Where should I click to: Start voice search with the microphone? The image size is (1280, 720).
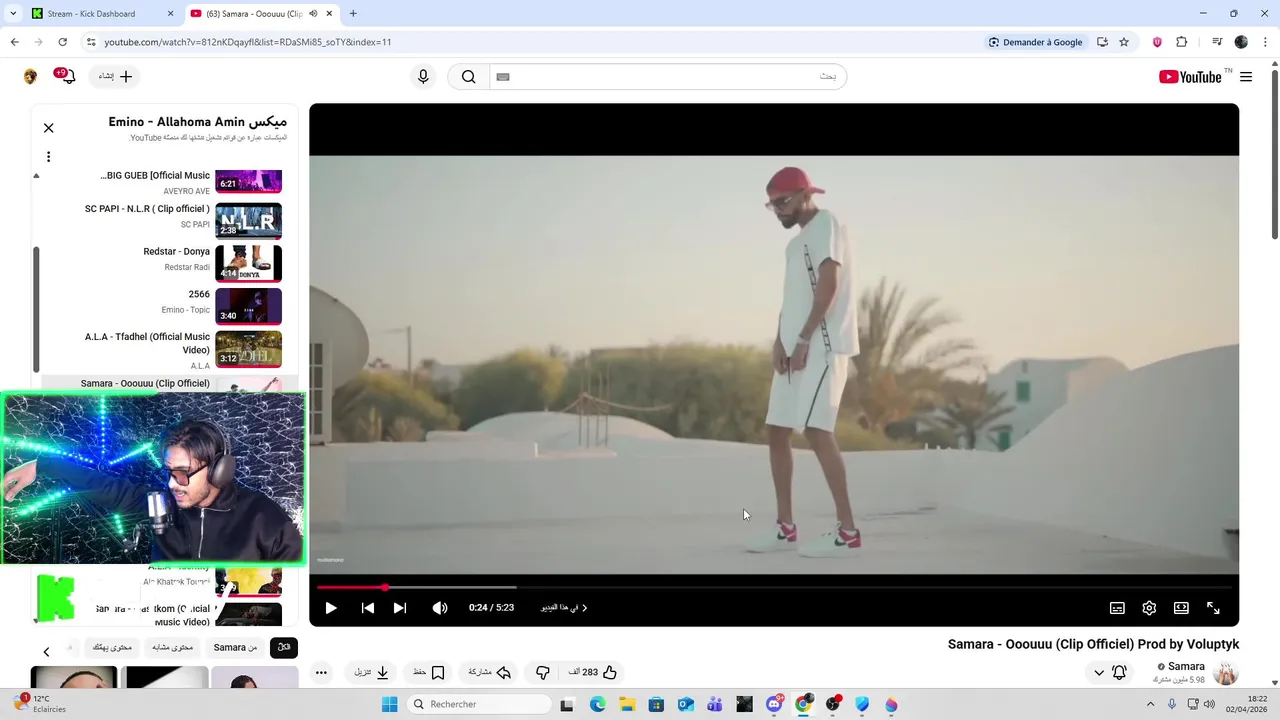click(x=423, y=77)
